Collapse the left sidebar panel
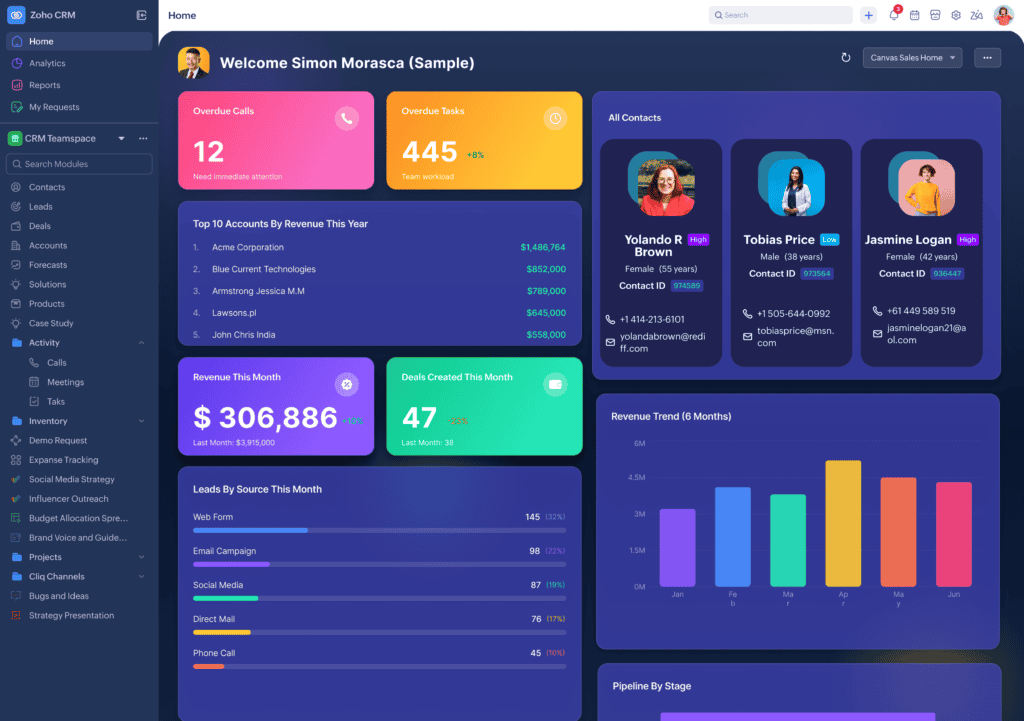Image resolution: width=1024 pixels, height=721 pixels. coord(141,15)
